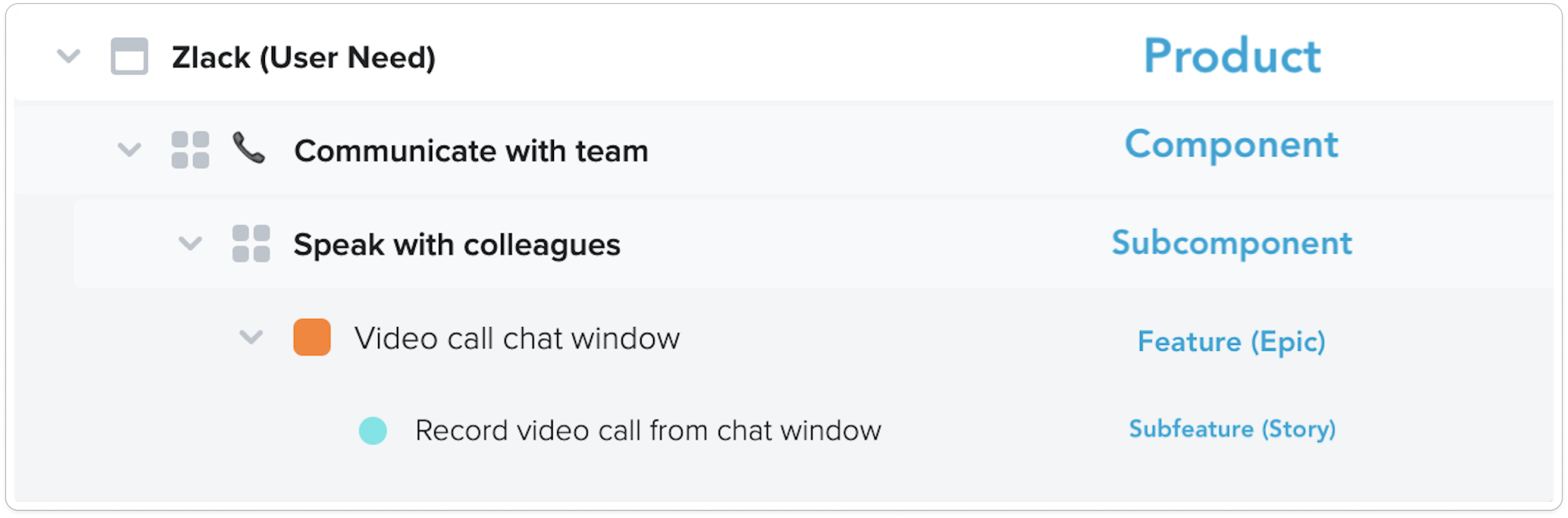1568x518 pixels.
Task: Collapse the Speak with colleagues row
Action: click(190, 244)
